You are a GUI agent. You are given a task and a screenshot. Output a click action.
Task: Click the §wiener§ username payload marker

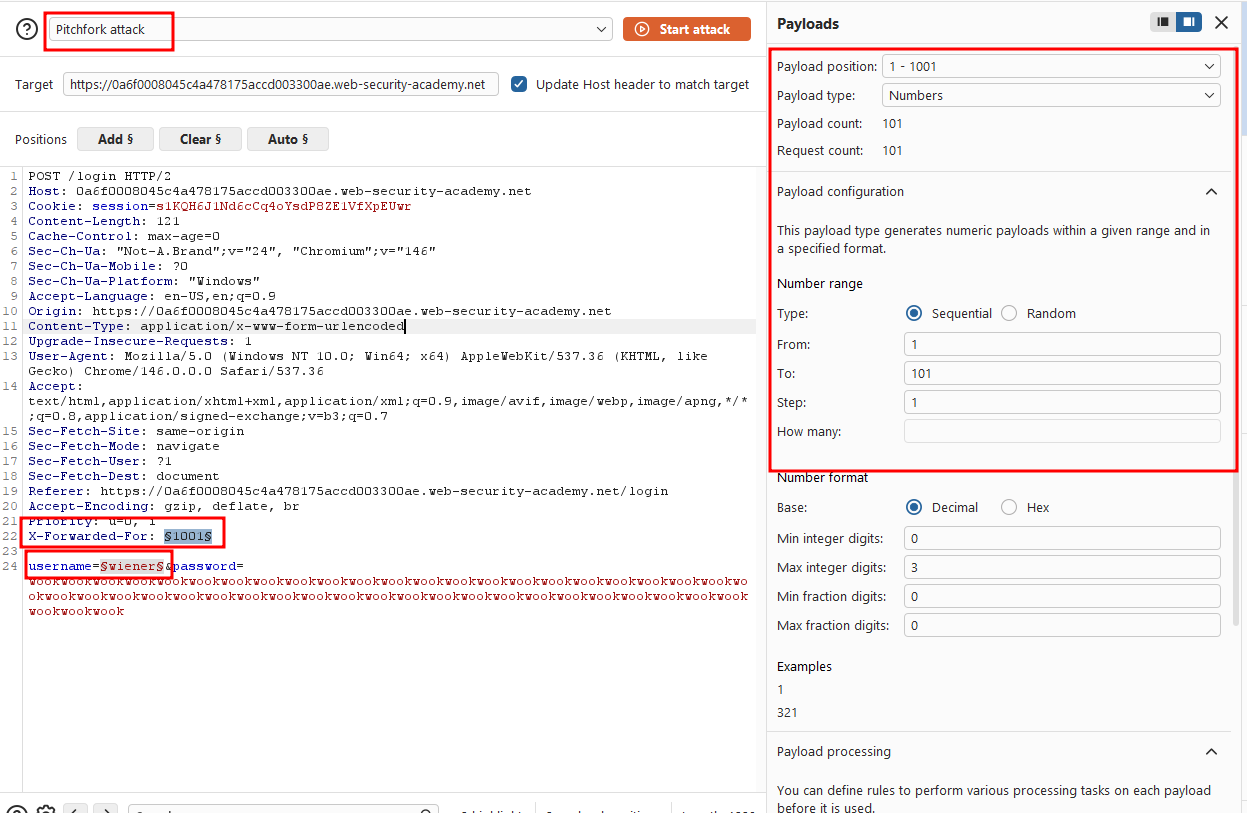(131, 567)
